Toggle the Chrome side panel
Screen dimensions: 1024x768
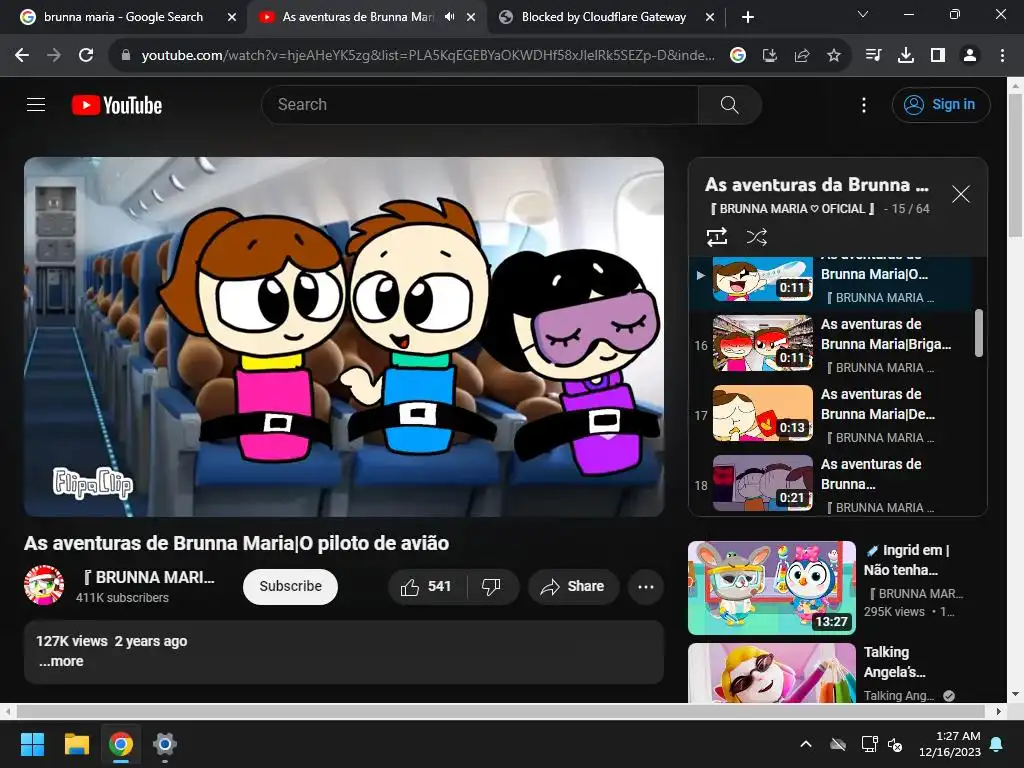[x=938, y=56]
